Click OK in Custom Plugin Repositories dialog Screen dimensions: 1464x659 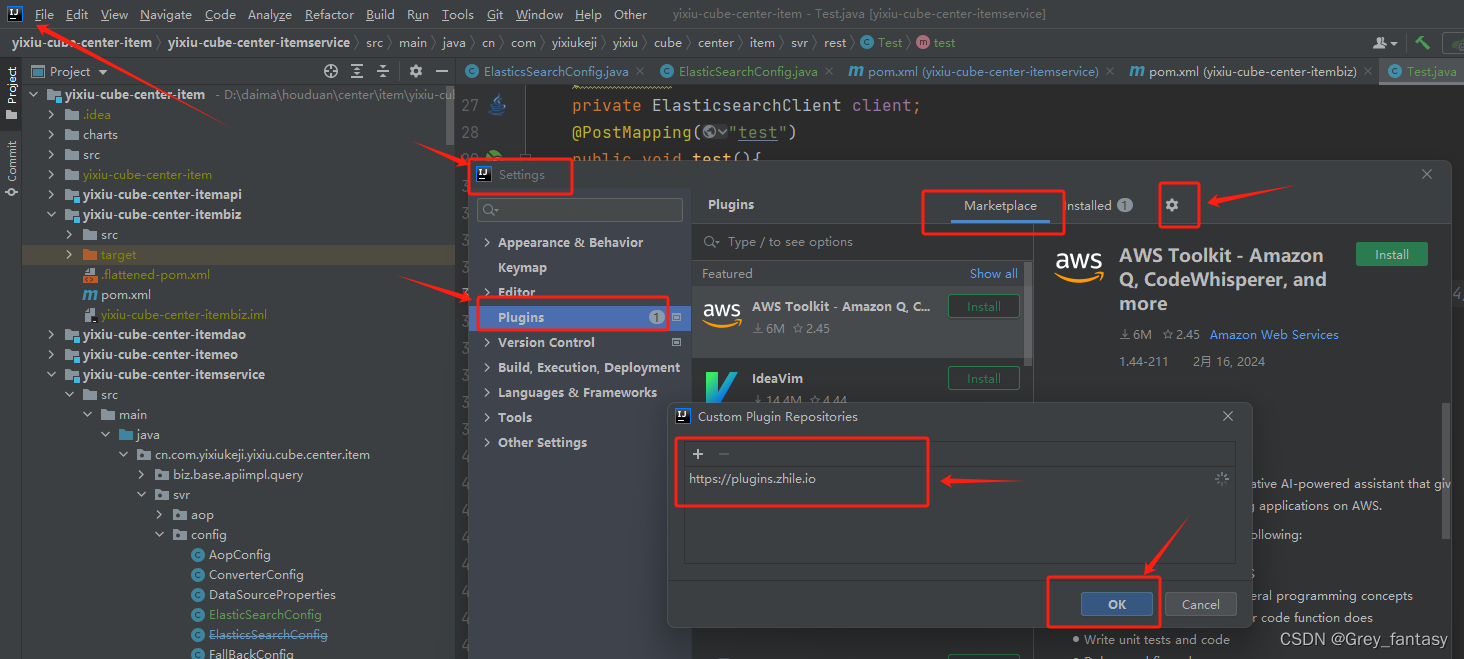coord(1117,604)
